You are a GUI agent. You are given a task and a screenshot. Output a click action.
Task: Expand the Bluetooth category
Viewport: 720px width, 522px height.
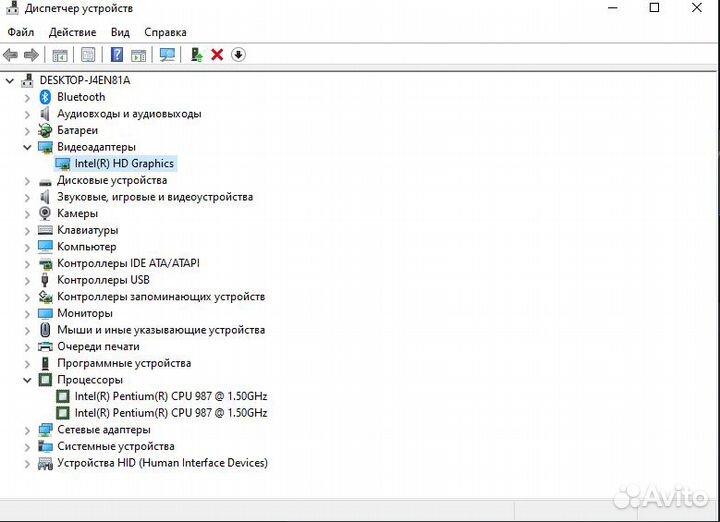click(x=27, y=98)
